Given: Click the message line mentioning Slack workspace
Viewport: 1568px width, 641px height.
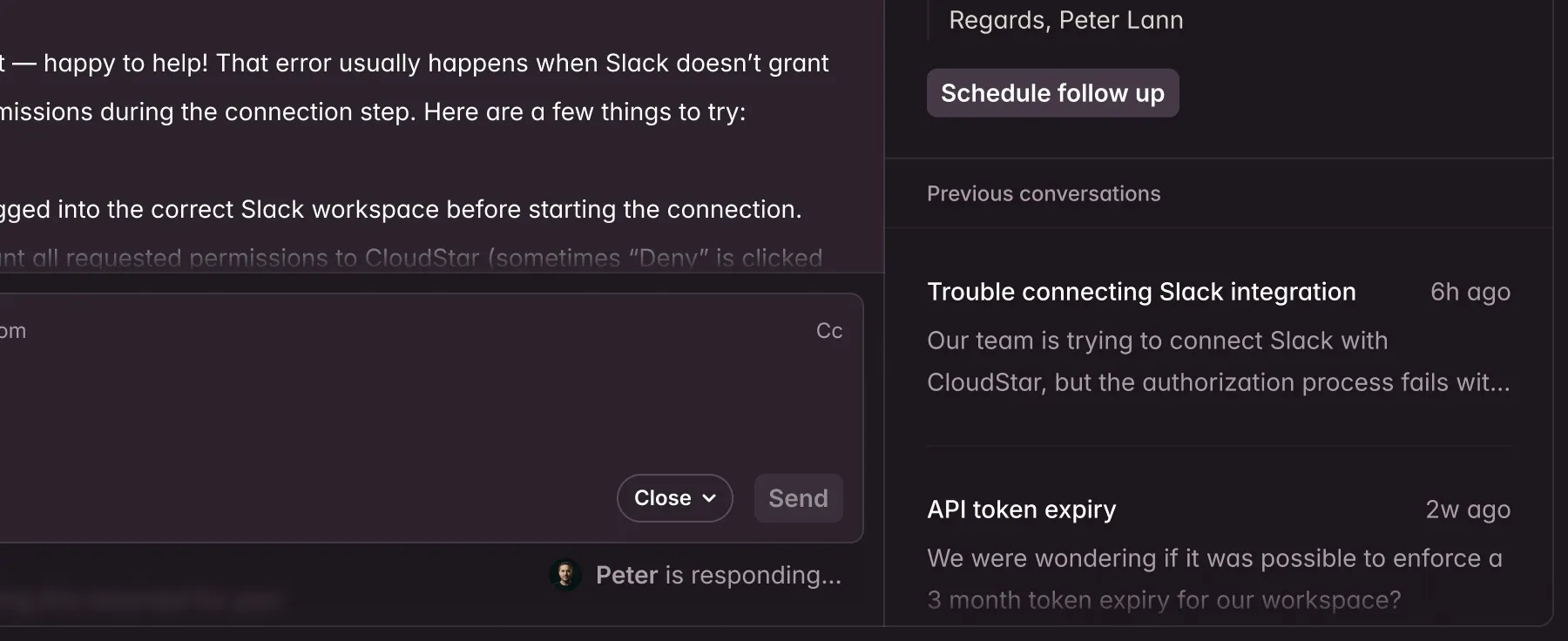Looking at the screenshot, I should [x=401, y=210].
